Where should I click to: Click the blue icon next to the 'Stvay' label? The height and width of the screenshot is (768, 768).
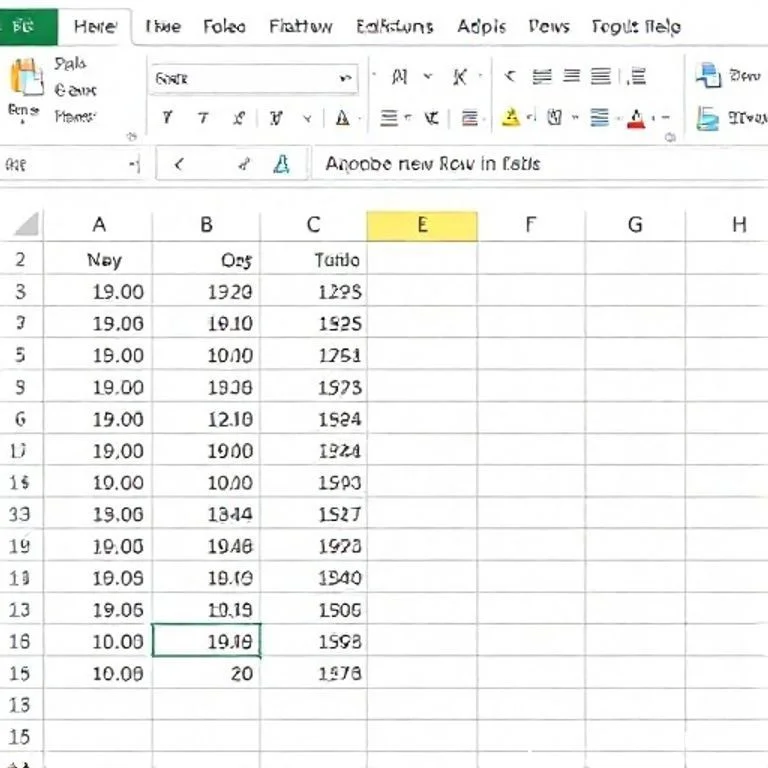tap(708, 118)
